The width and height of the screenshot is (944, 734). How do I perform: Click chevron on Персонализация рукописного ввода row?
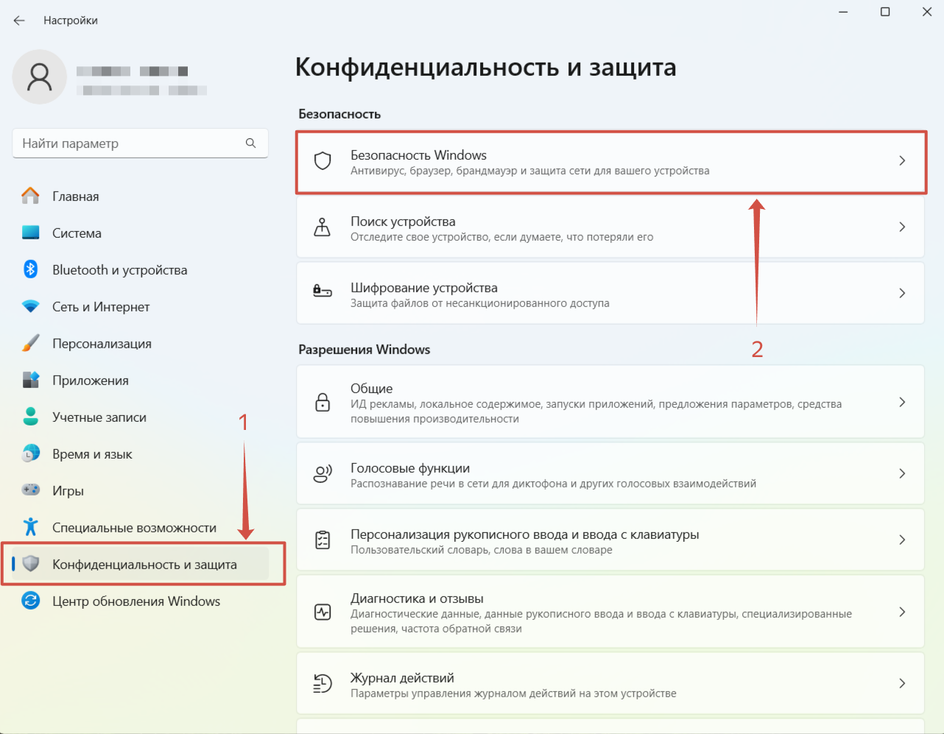pos(902,540)
